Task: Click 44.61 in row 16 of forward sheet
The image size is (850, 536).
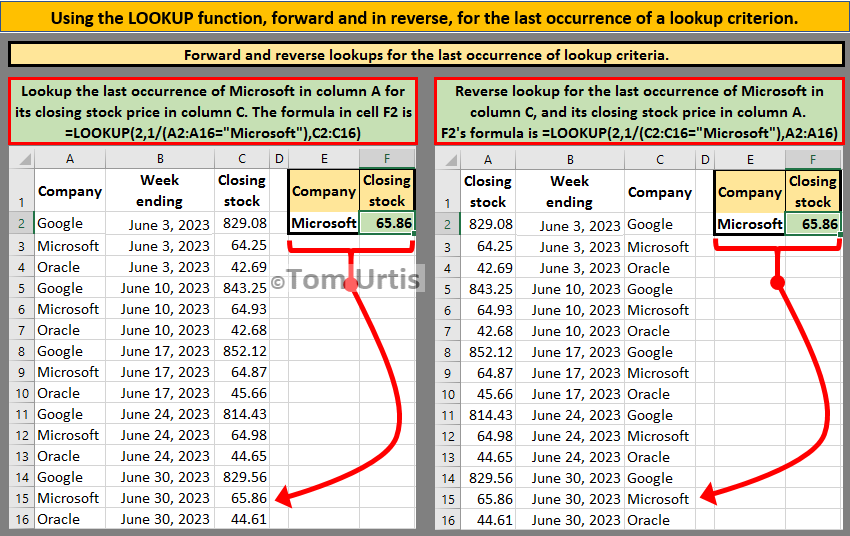Action: click(242, 519)
